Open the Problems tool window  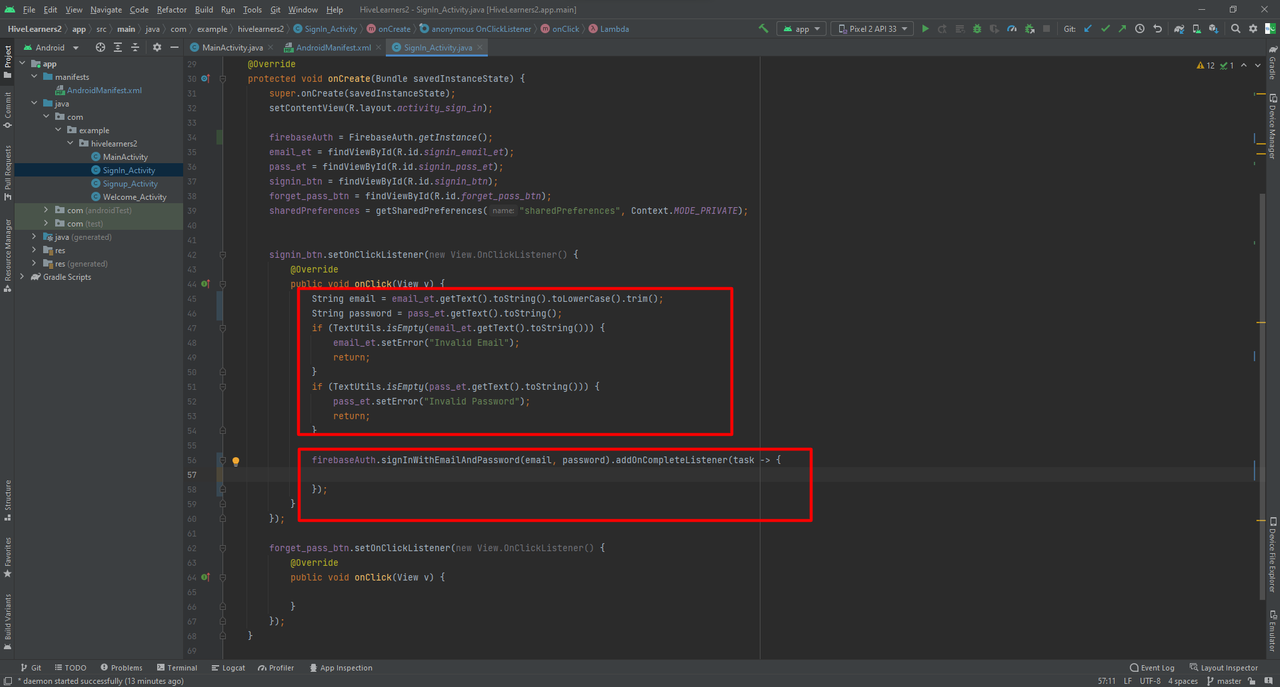point(121,667)
